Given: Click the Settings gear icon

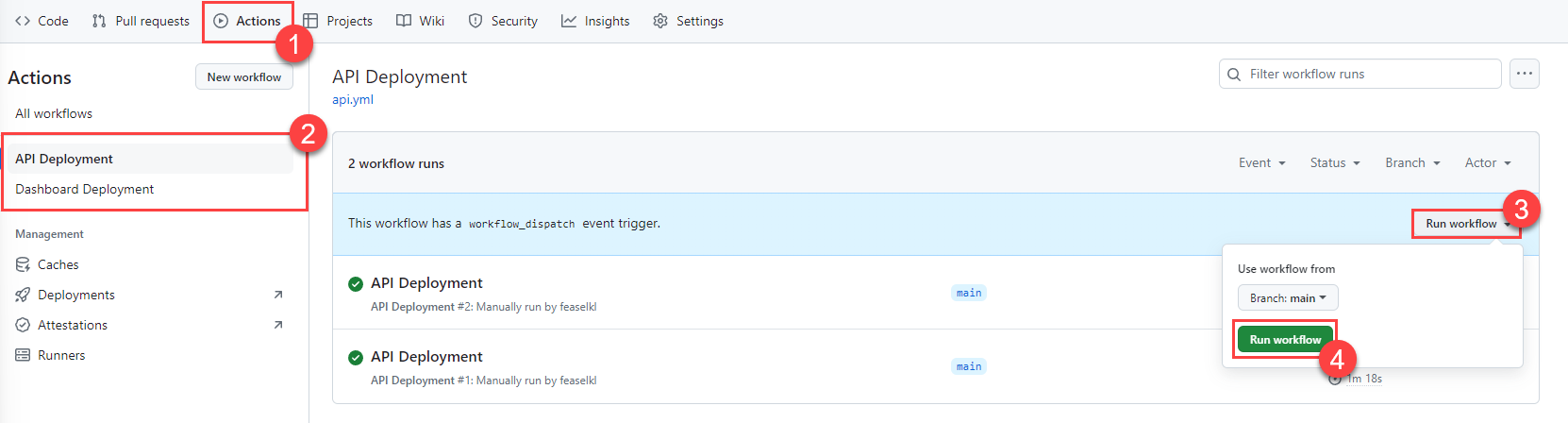Looking at the screenshot, I should 660,21.
